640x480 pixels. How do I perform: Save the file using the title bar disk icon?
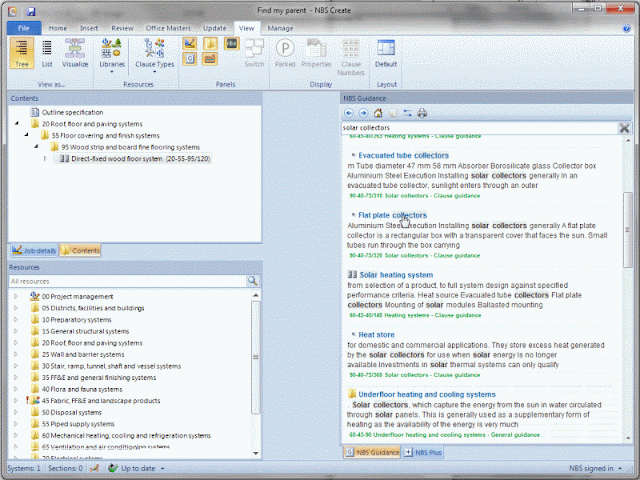click(31, 11)
